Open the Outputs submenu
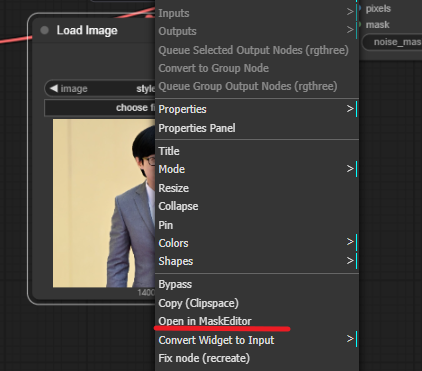Image resolution: width=422 pixels, height=371 pixels. point(257,31)
